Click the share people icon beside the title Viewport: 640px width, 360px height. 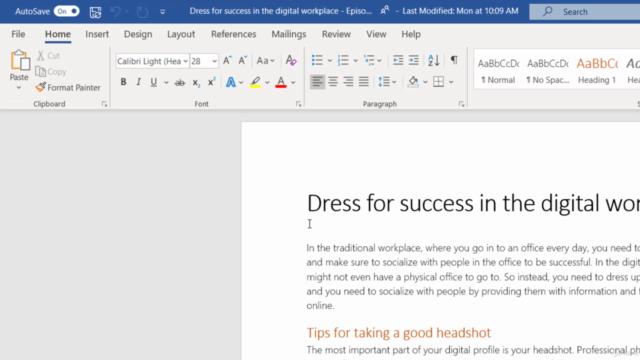tap(384, 11)
